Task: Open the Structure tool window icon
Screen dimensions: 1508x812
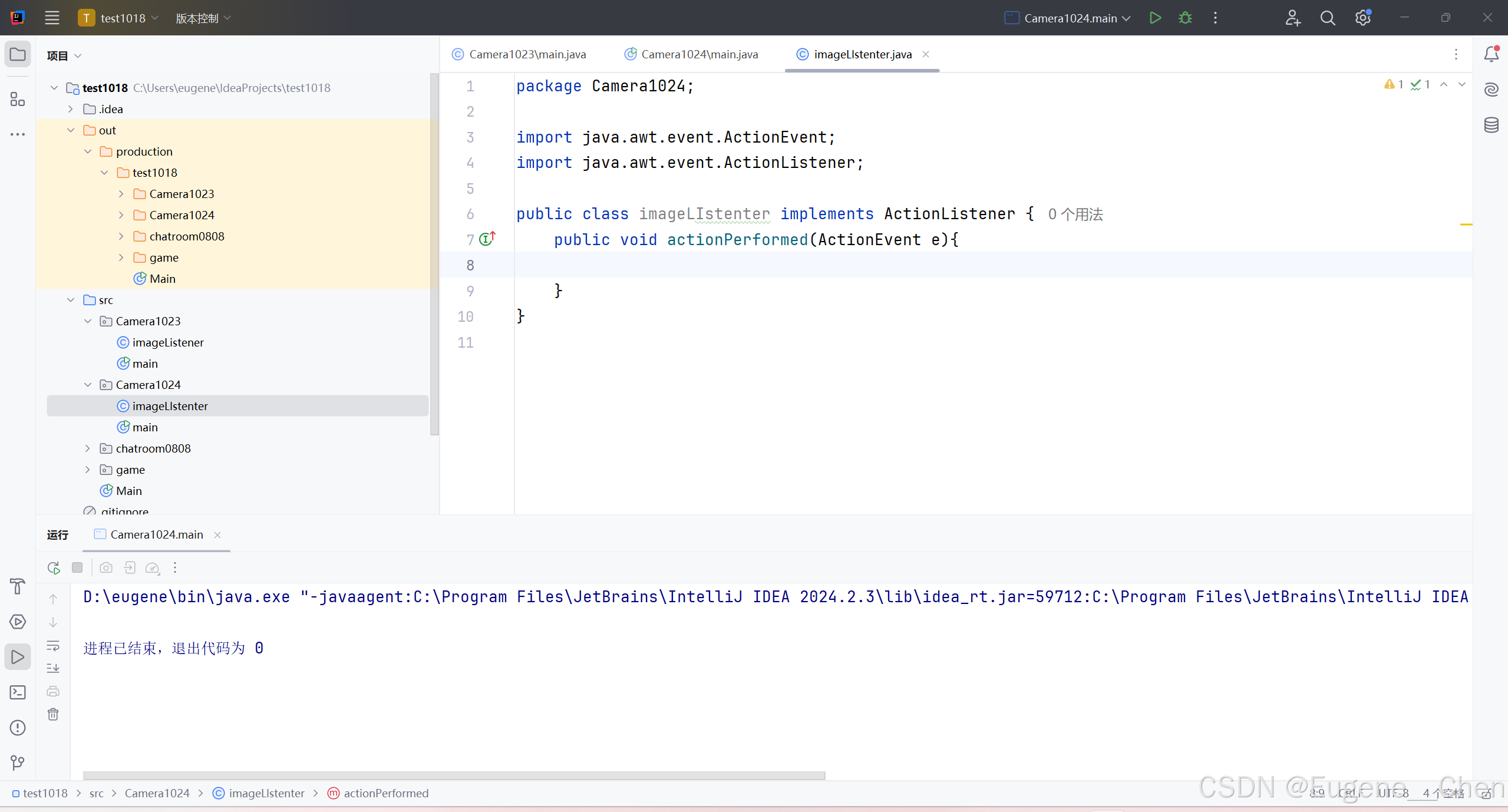Action: pyautogui.click(x=18, y=99)
